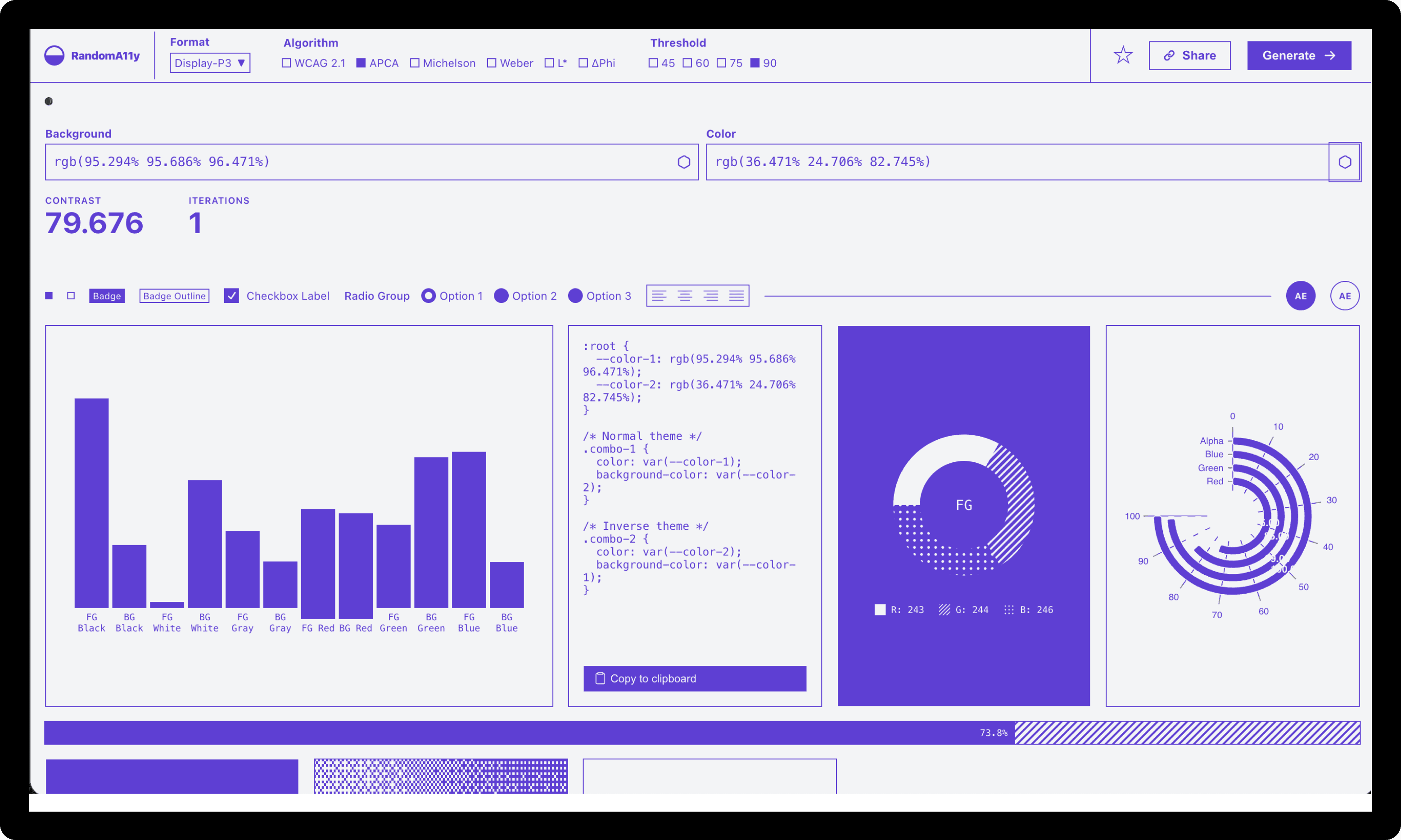Select the align right text icon
The width and height of the screenshot is (1401, 840).
[x=711, y=295]
